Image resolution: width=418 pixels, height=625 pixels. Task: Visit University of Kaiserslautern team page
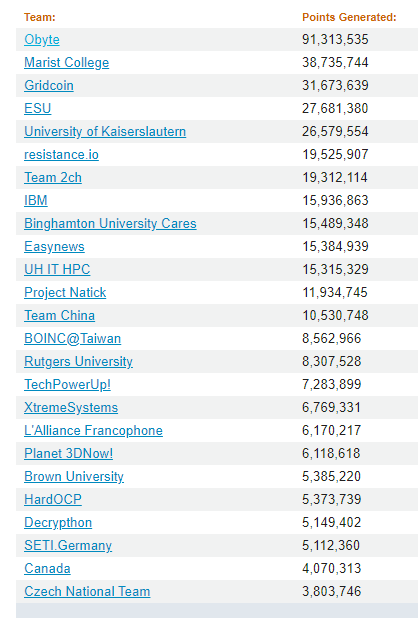tap(105, 132)
